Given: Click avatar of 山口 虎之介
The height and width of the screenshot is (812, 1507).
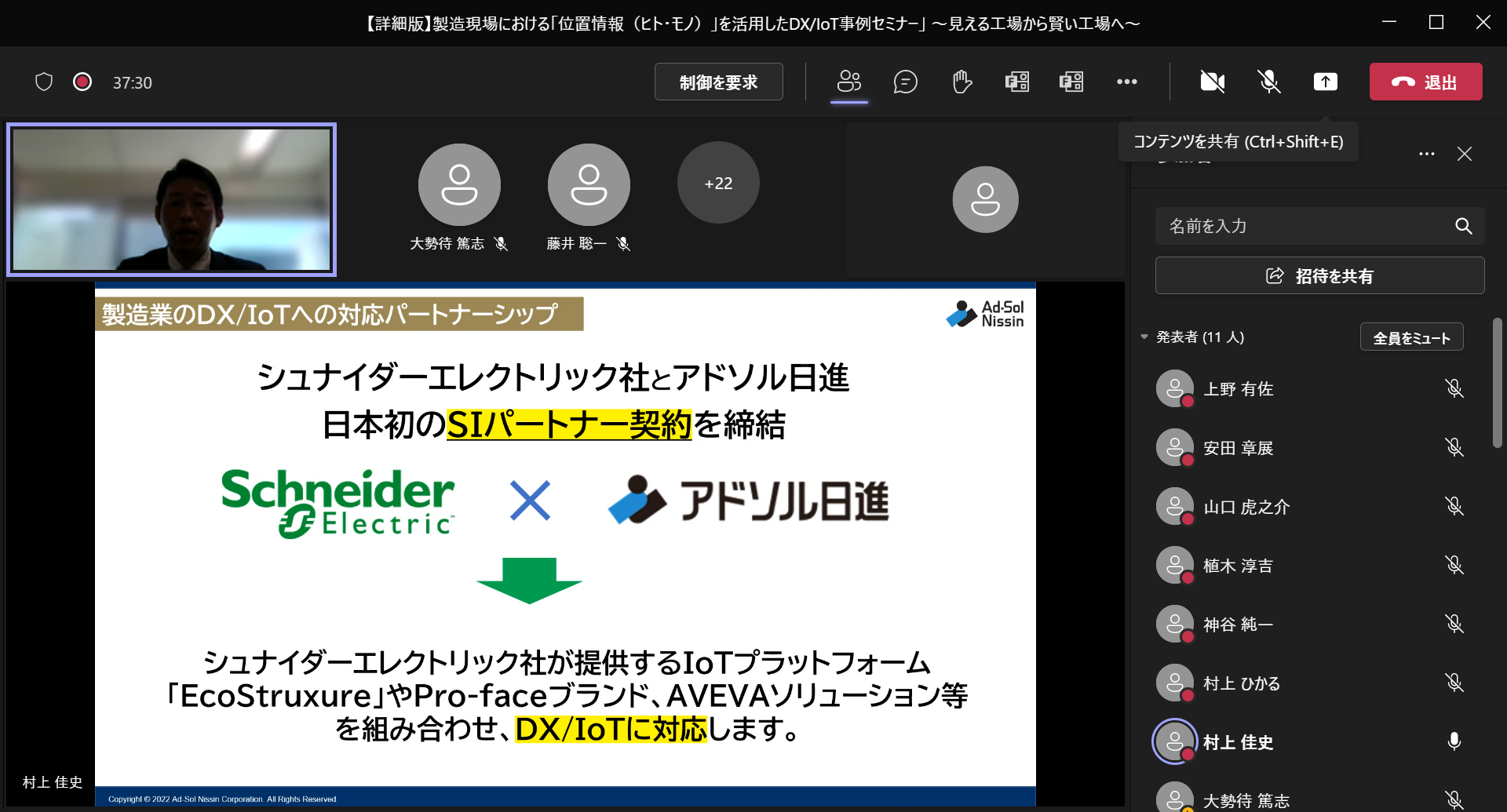Looking at the screenshot, I should point(1175,506).
